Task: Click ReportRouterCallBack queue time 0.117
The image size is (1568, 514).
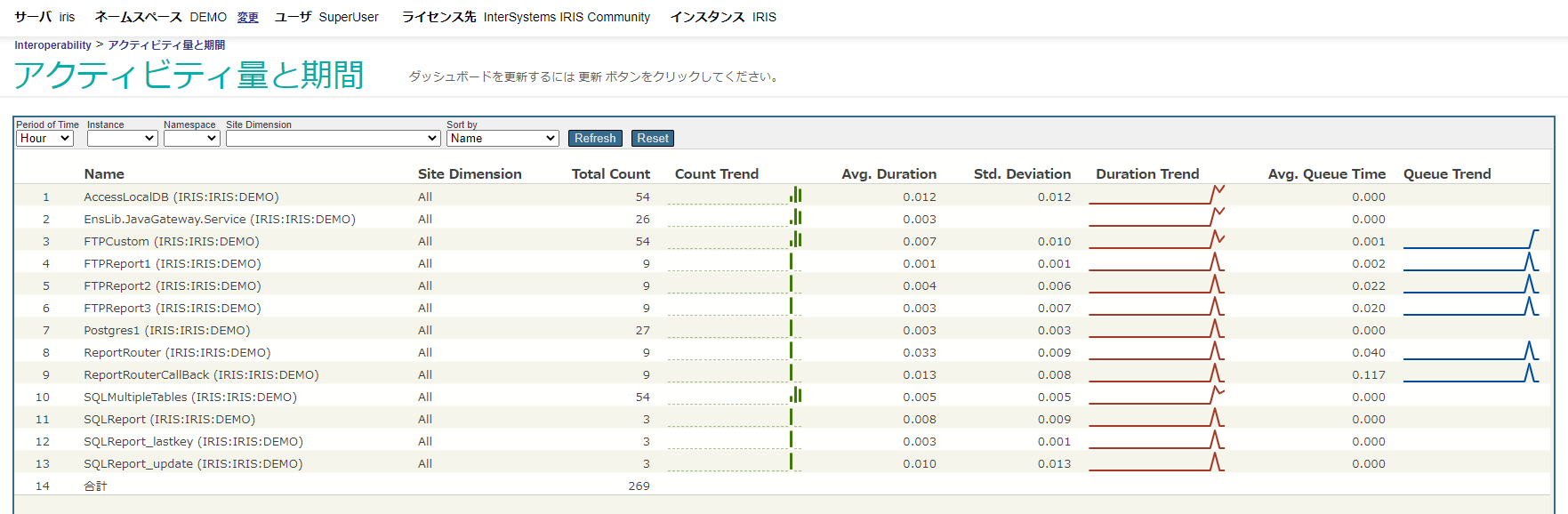Action: (1369, 374)
